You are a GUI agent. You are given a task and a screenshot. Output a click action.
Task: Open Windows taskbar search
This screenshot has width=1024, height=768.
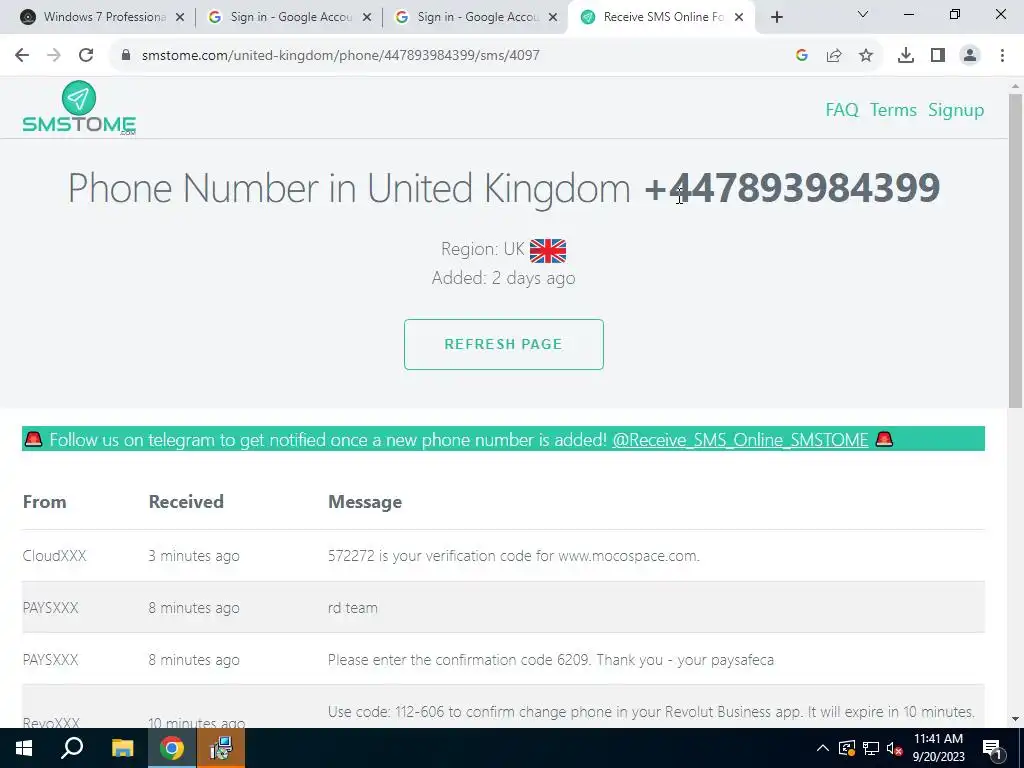(x=72, y=748)
